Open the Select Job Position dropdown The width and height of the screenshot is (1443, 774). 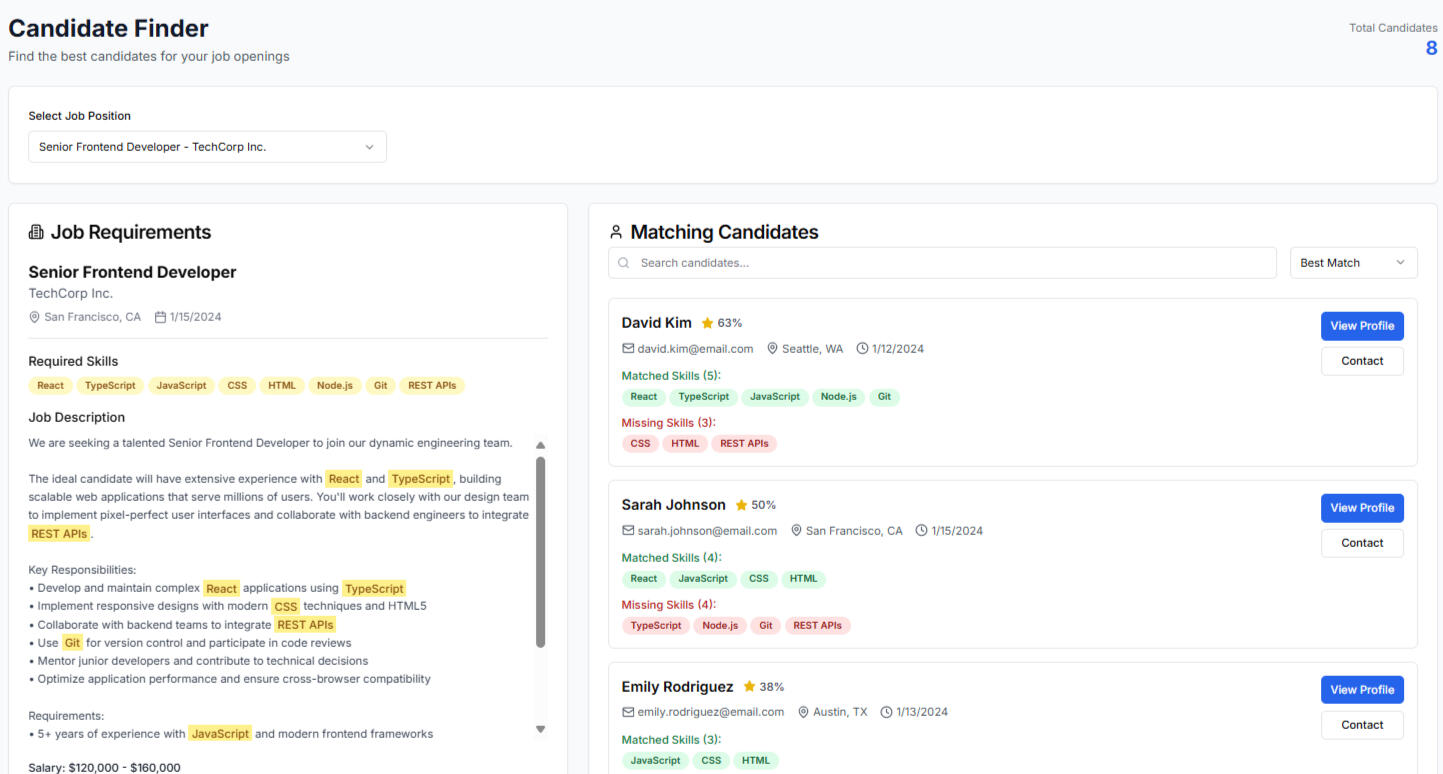pyautogui.click(x=207, y=147)
